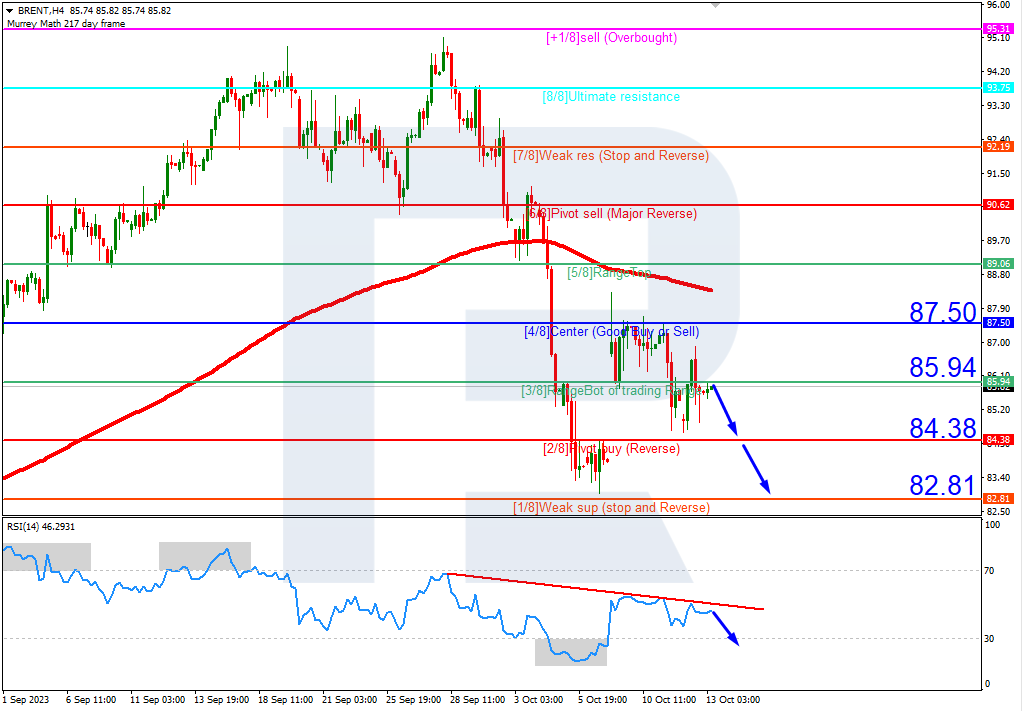Click the cyan 93.75 price tag on axis

coord(999,88)
